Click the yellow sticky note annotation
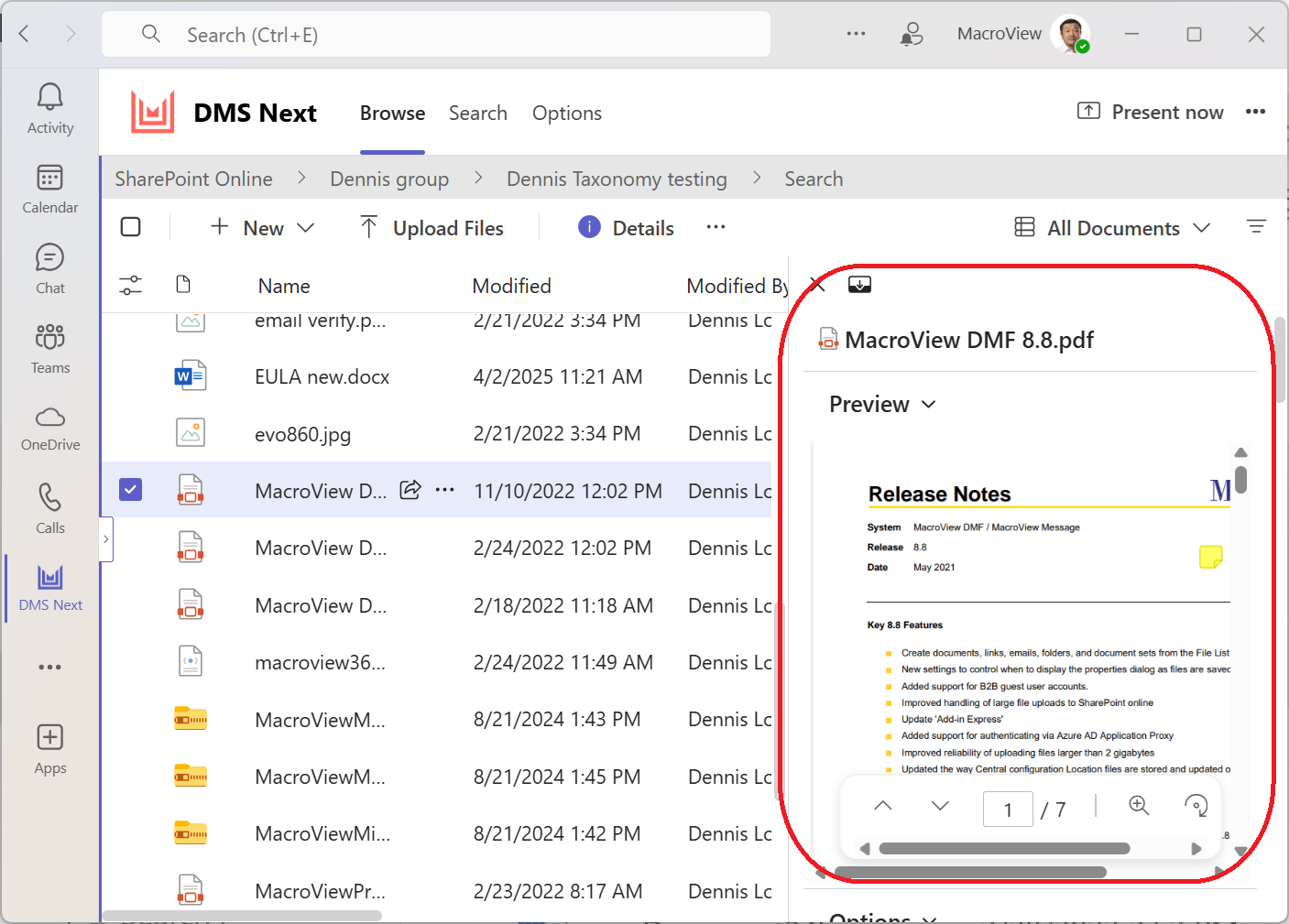 (1211, 557)
